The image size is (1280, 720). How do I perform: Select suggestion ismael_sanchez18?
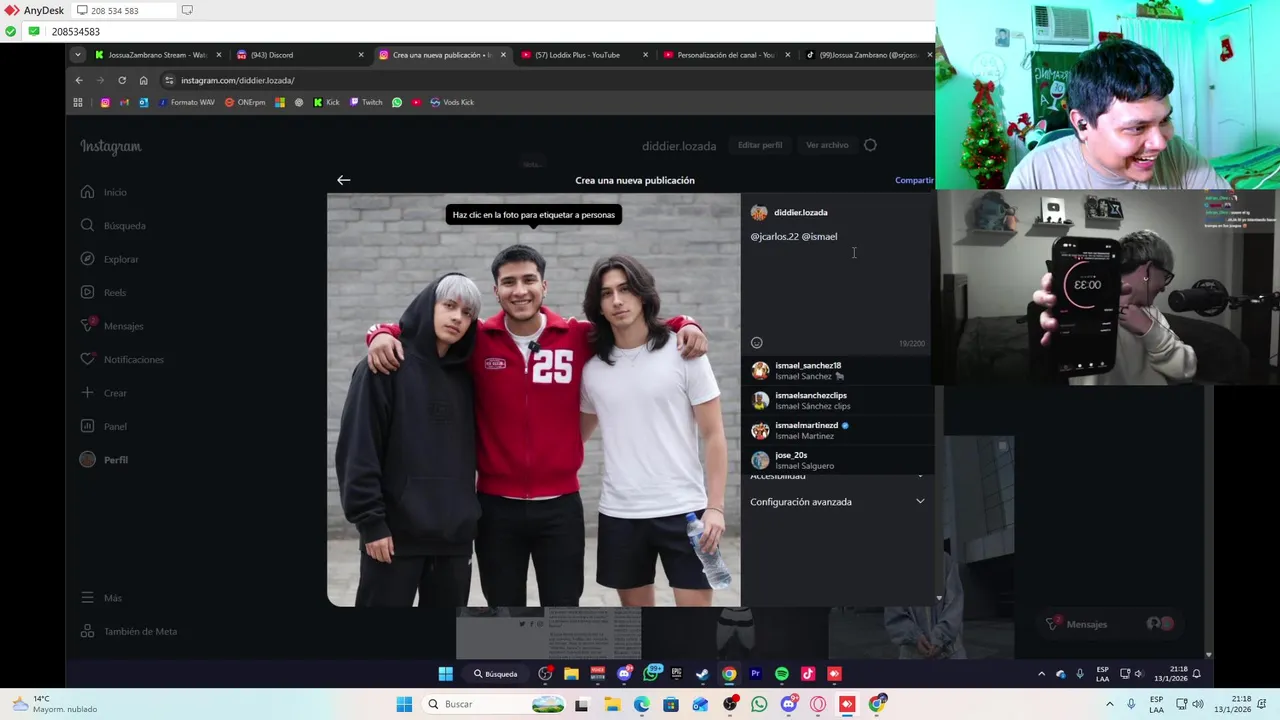tap(837, 371)
